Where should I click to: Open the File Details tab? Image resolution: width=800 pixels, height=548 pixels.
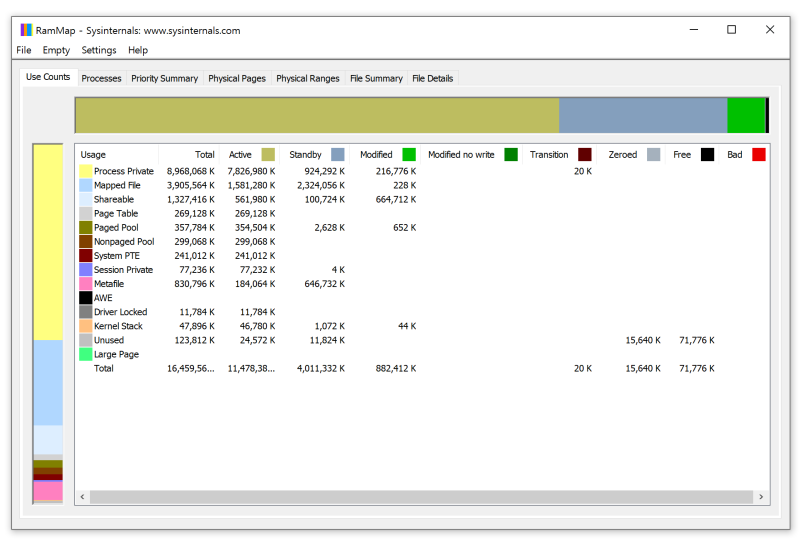[432, 78]
